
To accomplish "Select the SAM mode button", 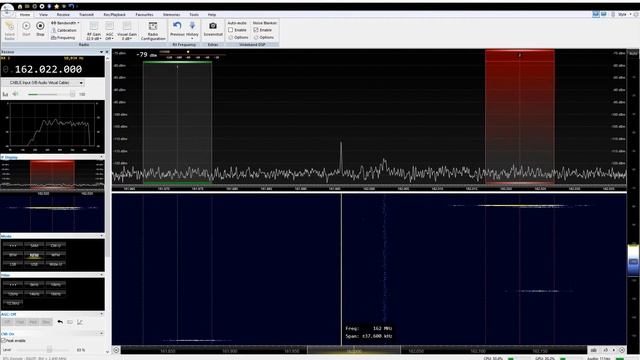I will pos(34,245).
